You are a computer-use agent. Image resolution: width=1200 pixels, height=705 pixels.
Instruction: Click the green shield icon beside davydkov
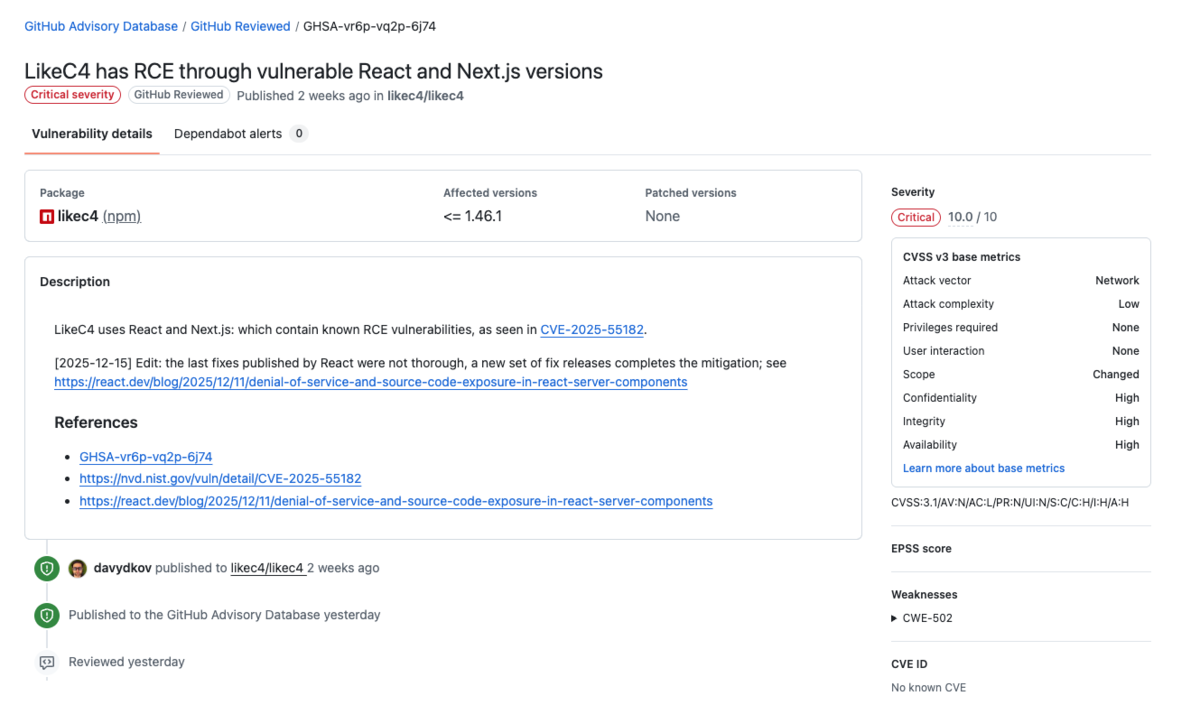[x=46, y=569]
